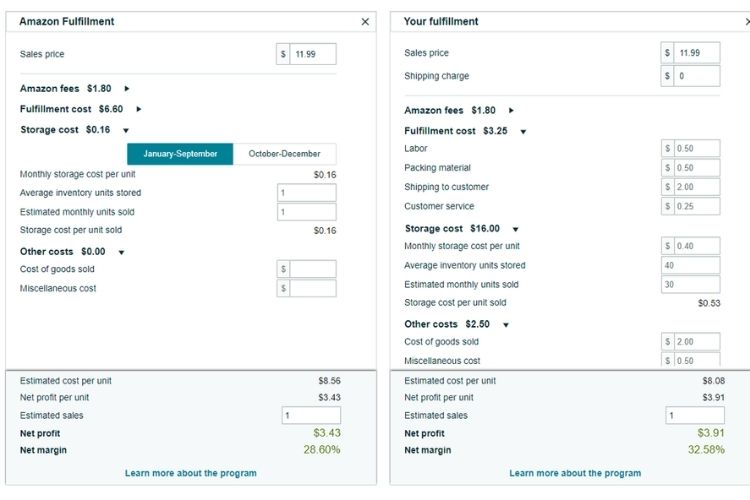The image size is (750, 500).
Task: Click Cost of goods sold field, Amazon panel
Action: pyautogui.click(x=313, y=269)
